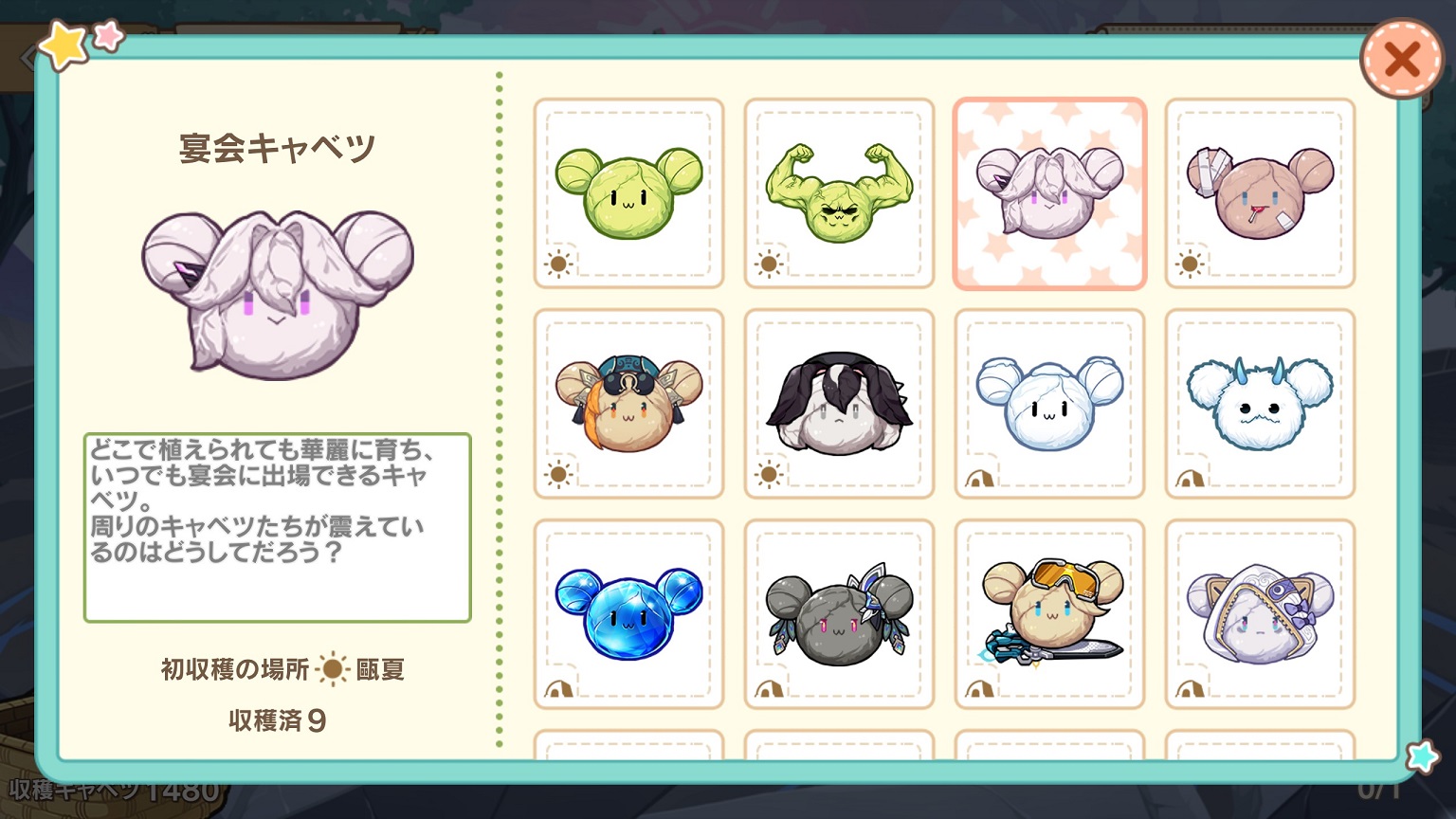The height and width of the screenshot is (819, 1456).
Task: Click the sun icon on green cabbage card
Action: [558, 264]
